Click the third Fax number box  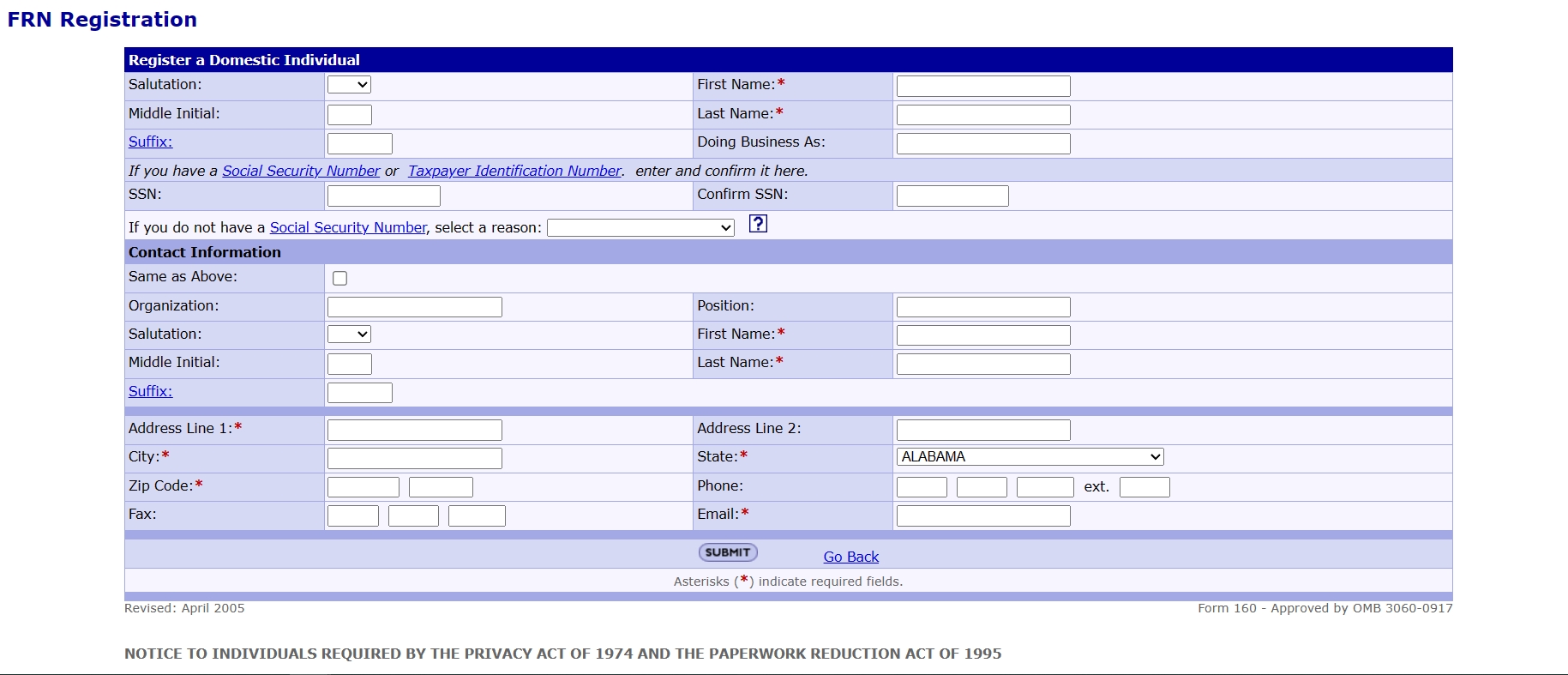477,515
